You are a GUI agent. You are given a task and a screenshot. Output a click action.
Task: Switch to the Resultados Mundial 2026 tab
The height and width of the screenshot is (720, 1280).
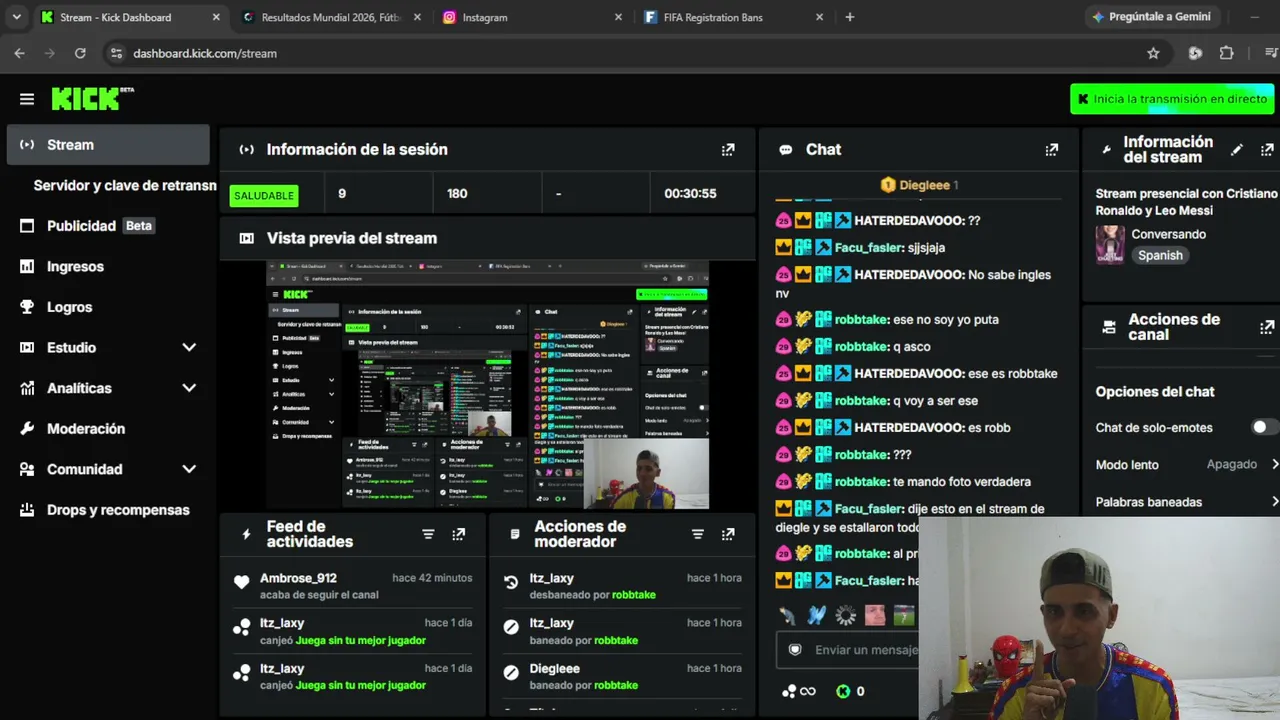tap(332, 17)
